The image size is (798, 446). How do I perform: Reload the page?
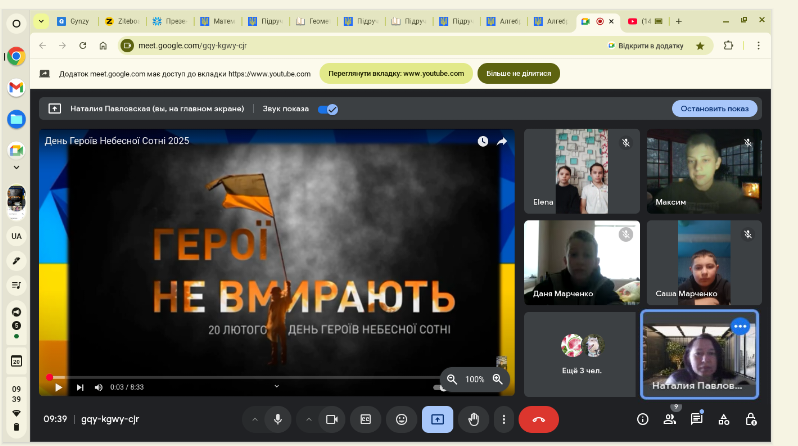pos(82,45)
